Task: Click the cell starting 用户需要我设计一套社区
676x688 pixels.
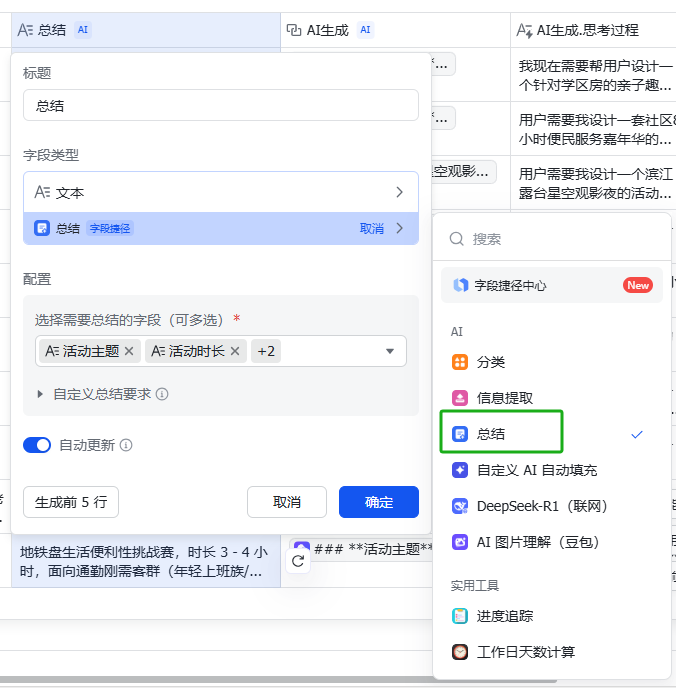Action: point(593,129)
